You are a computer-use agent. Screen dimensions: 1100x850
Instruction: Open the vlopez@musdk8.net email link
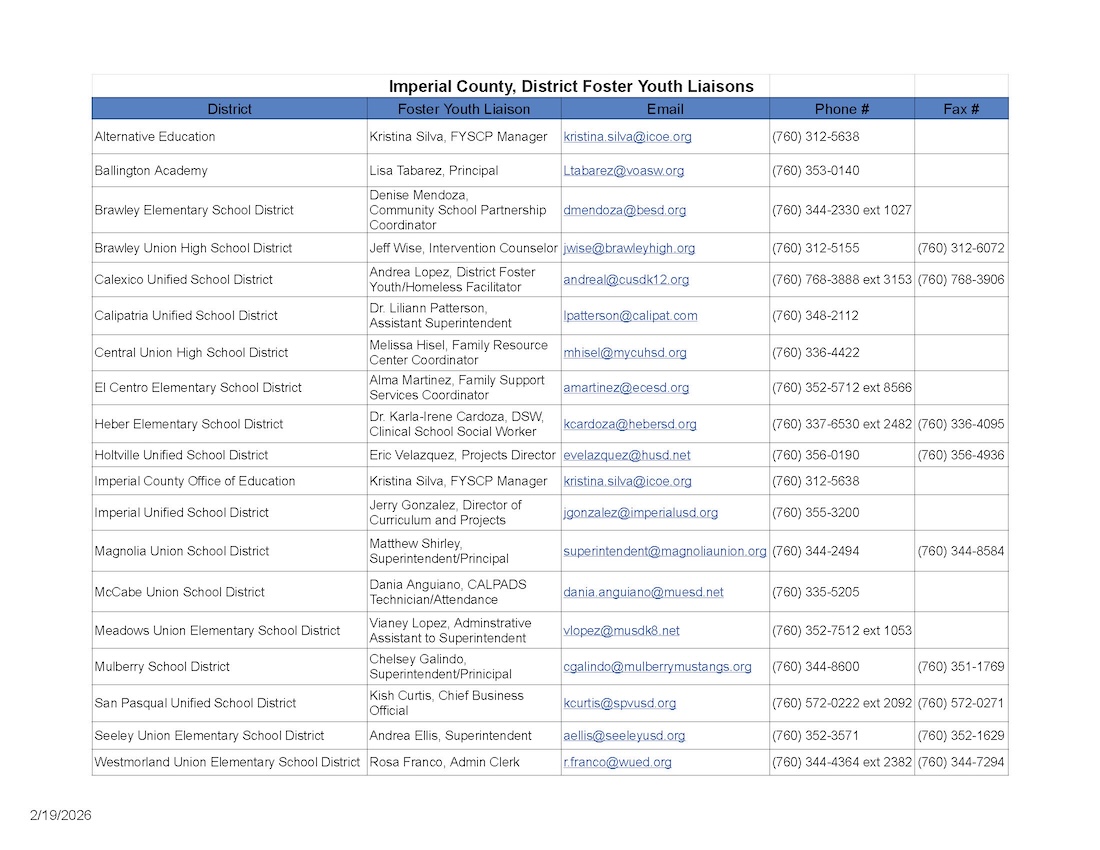point(621,631)
